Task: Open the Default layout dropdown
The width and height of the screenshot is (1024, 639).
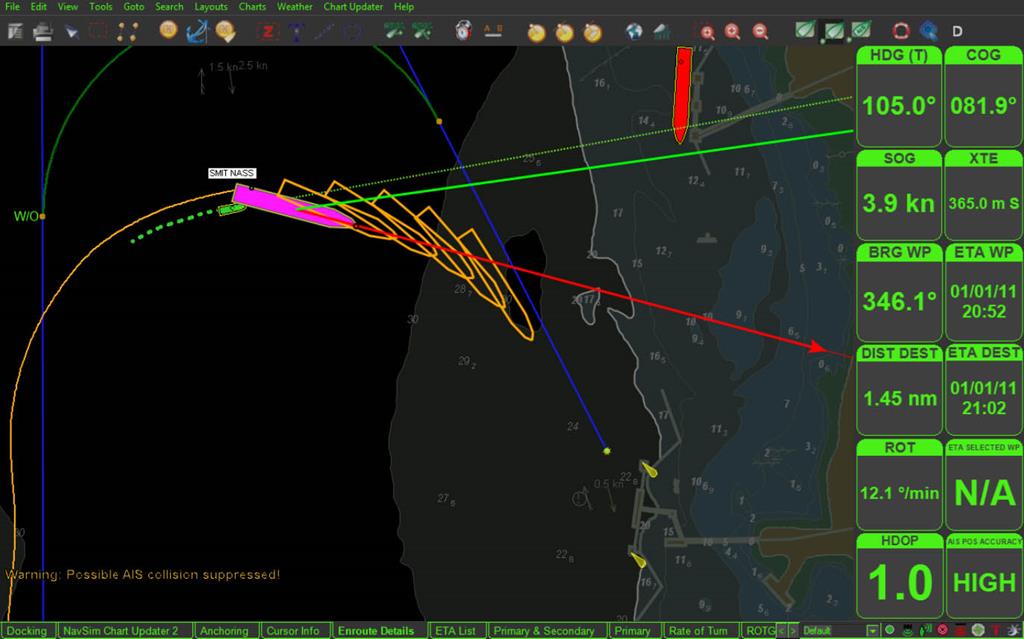Action: point(873,630)
